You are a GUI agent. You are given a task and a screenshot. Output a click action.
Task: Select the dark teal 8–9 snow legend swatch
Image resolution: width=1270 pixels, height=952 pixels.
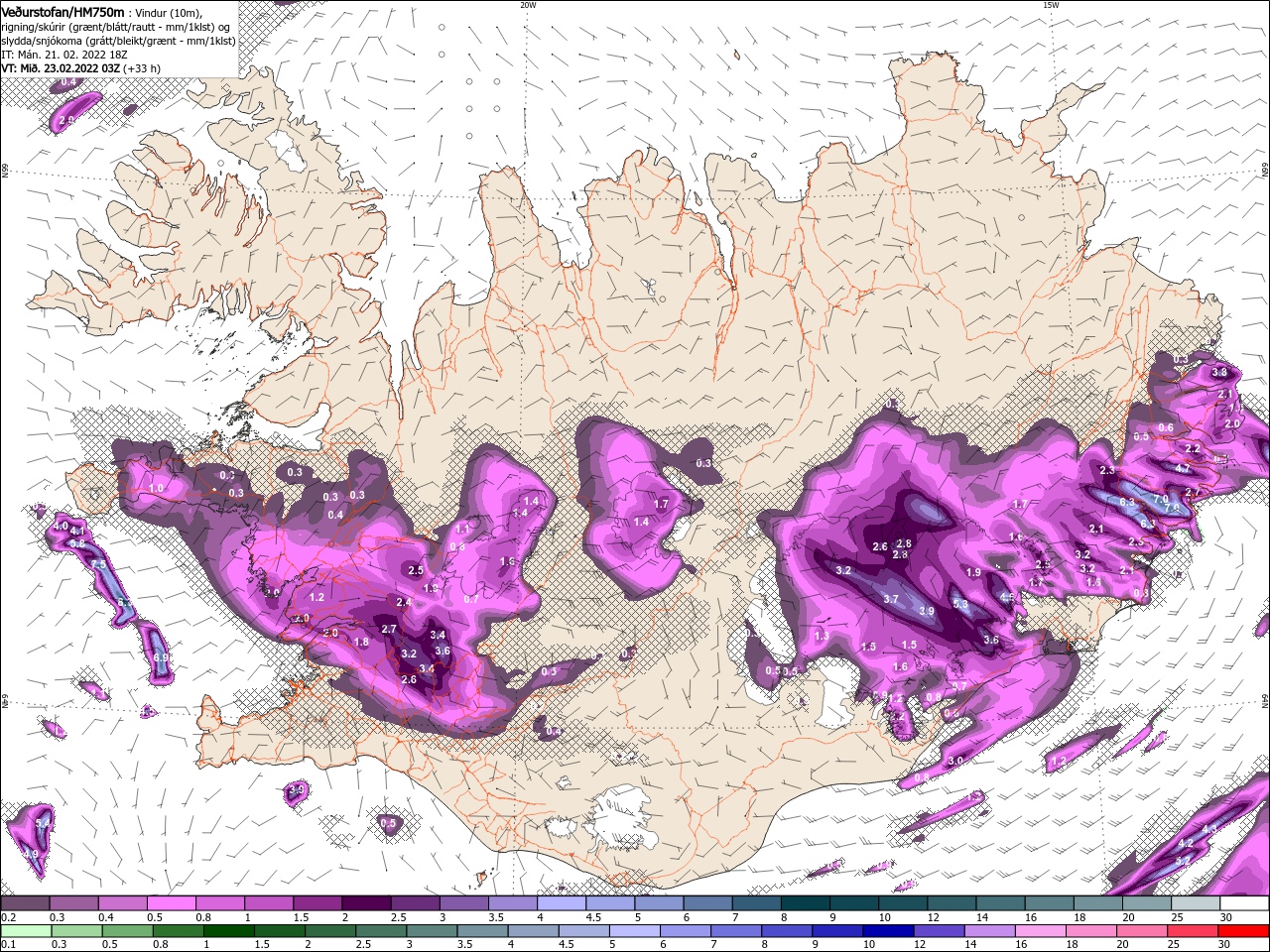click(806, 903)
